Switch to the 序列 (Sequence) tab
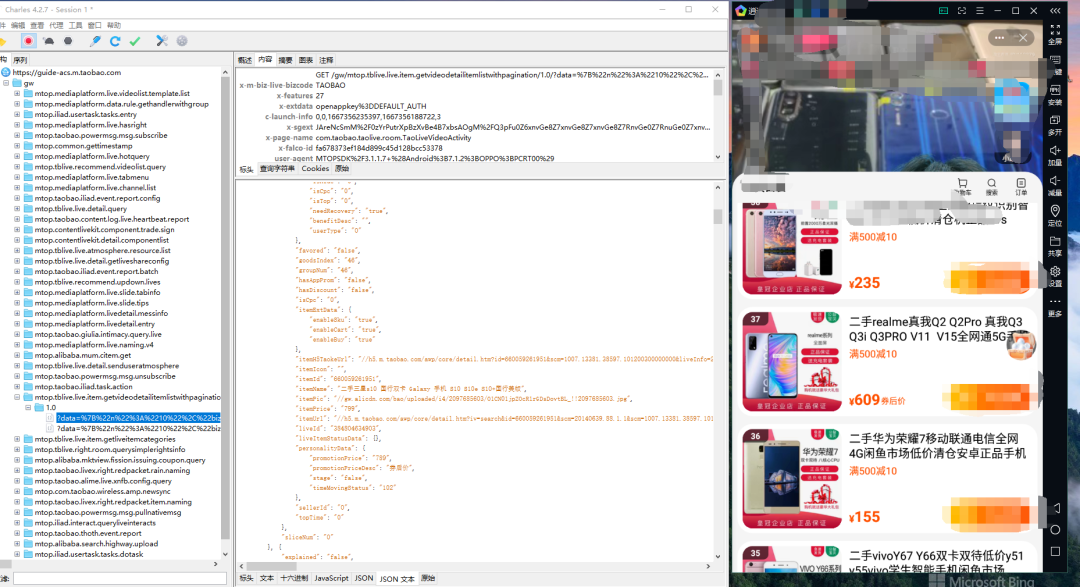 pos(20,61)
